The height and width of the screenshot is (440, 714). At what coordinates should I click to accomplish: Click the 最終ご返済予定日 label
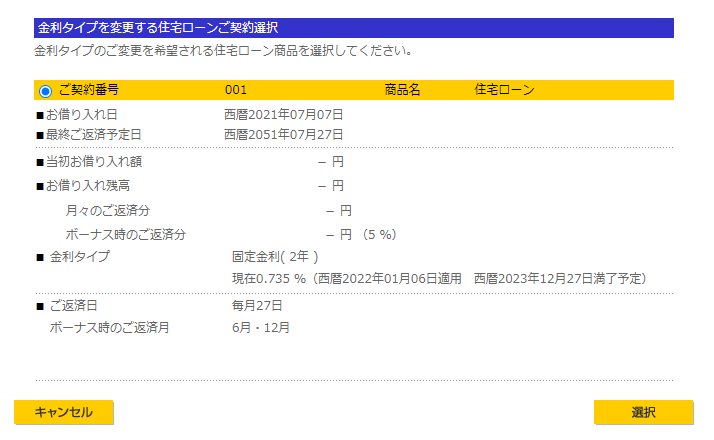(x=94, y=134)
